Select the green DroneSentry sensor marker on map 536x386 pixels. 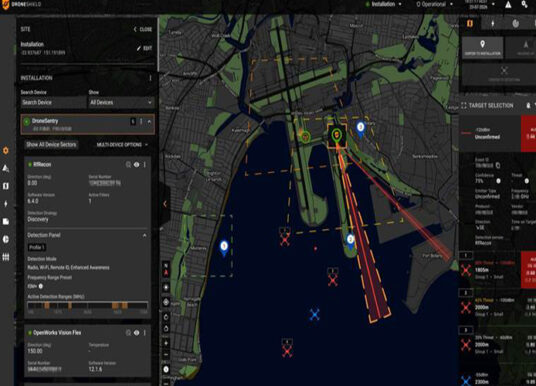click(336, 135)
